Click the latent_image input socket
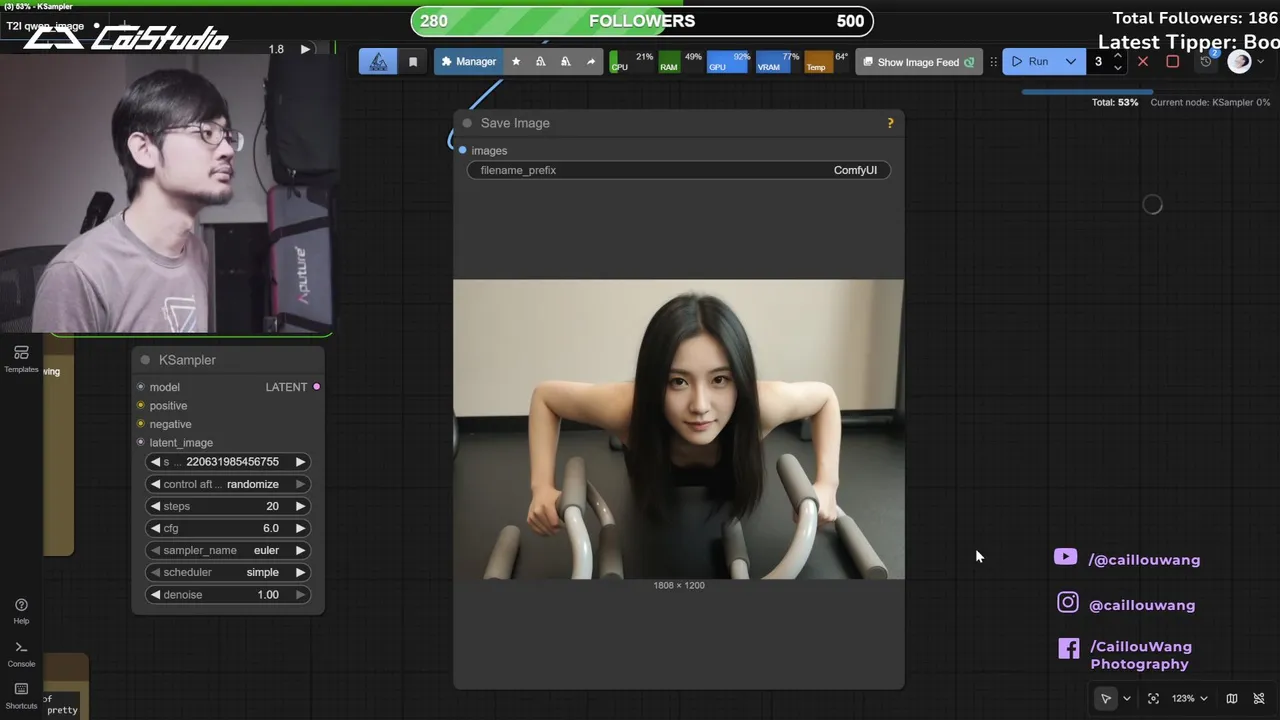This screenshot has width=1280, height=720. [x=141, y=442]
